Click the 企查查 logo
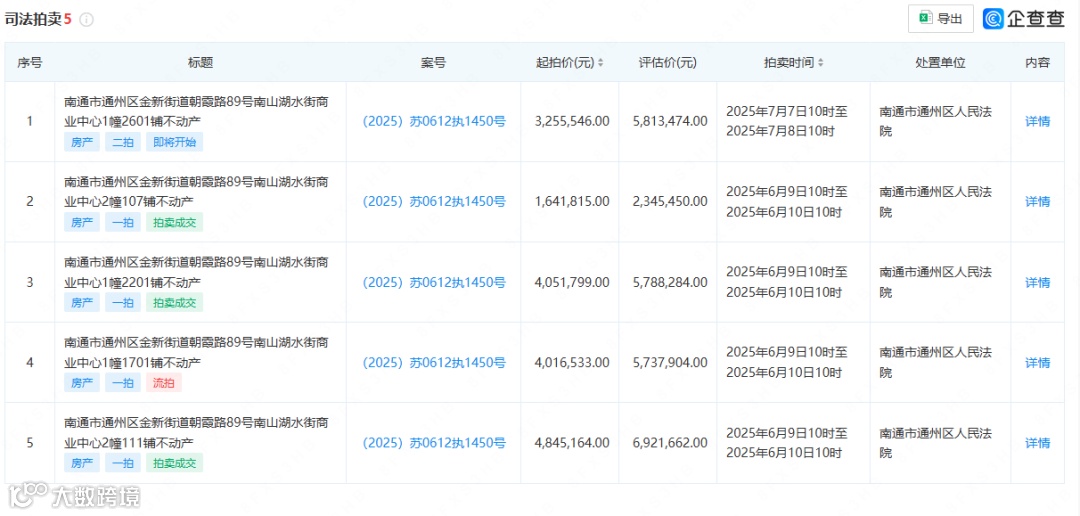1080x516 pixels. click(x=1024, y=19)
